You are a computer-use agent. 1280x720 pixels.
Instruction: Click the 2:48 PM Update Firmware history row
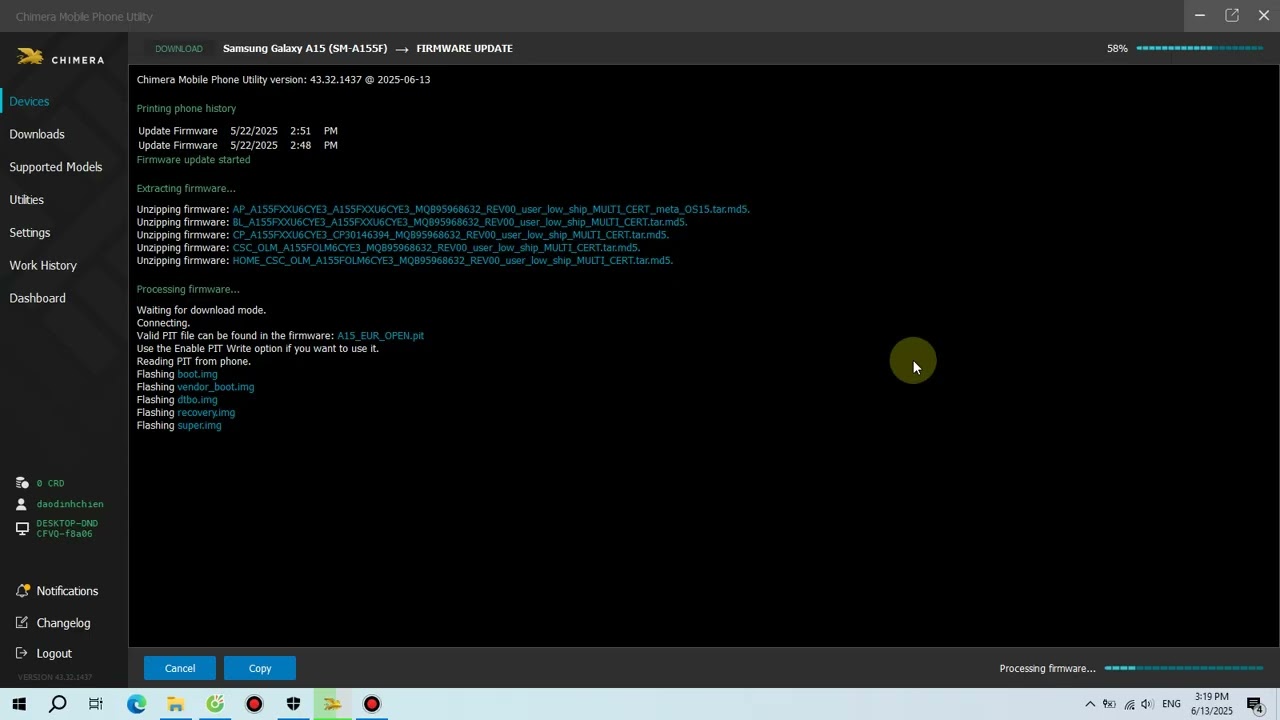pyautogui.click(x=238, y=145)
